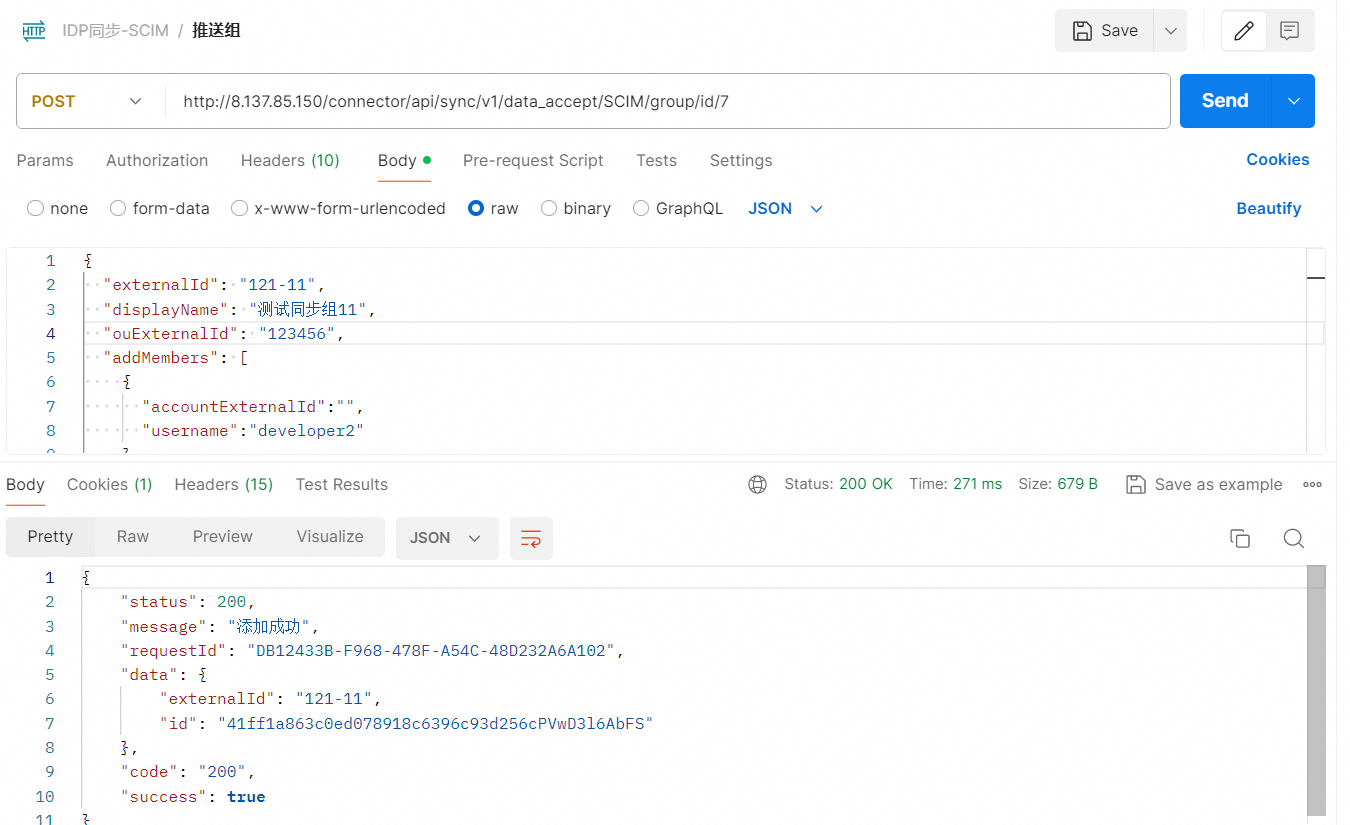1350x825 pixels.
Task: Switch response view to Raw
Action: 133,537
